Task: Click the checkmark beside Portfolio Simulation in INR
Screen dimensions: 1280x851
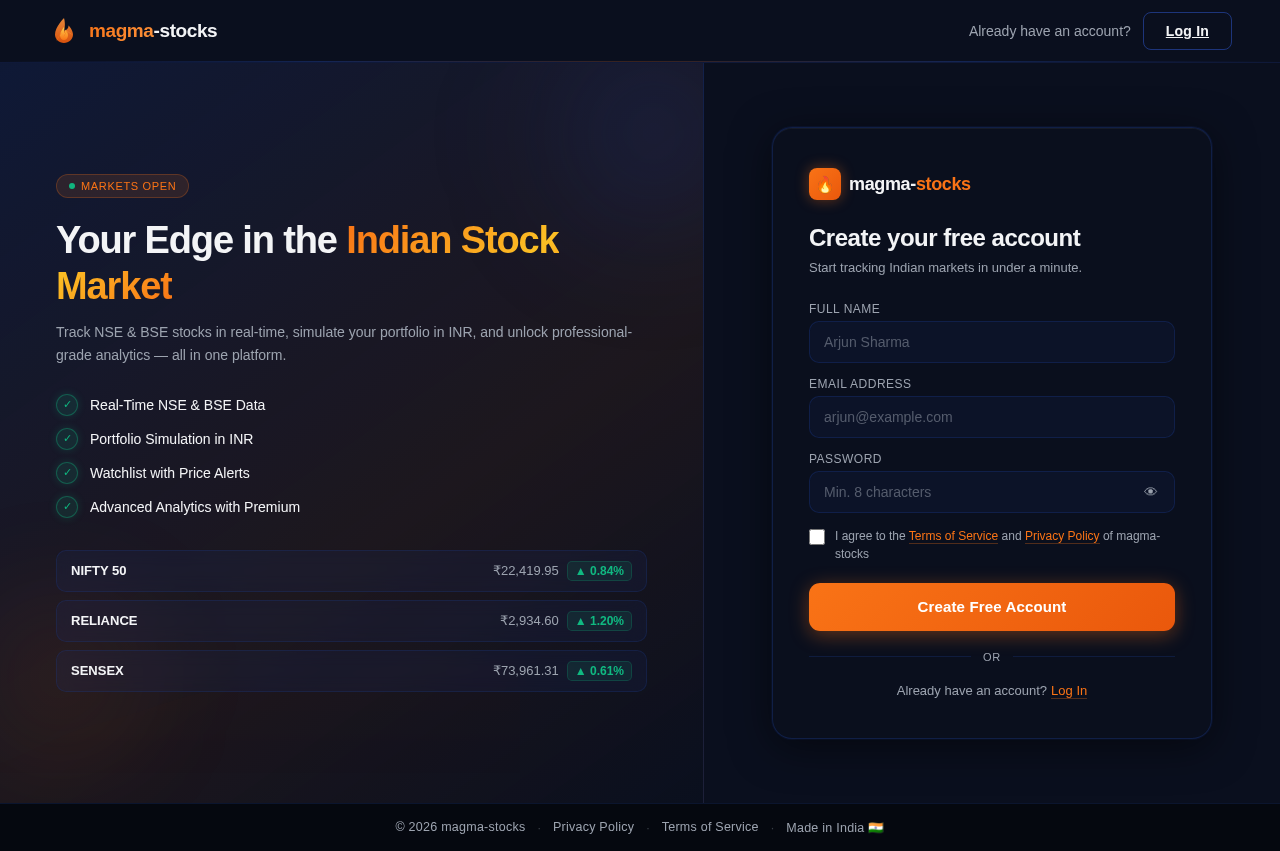Action: (67, 437)
